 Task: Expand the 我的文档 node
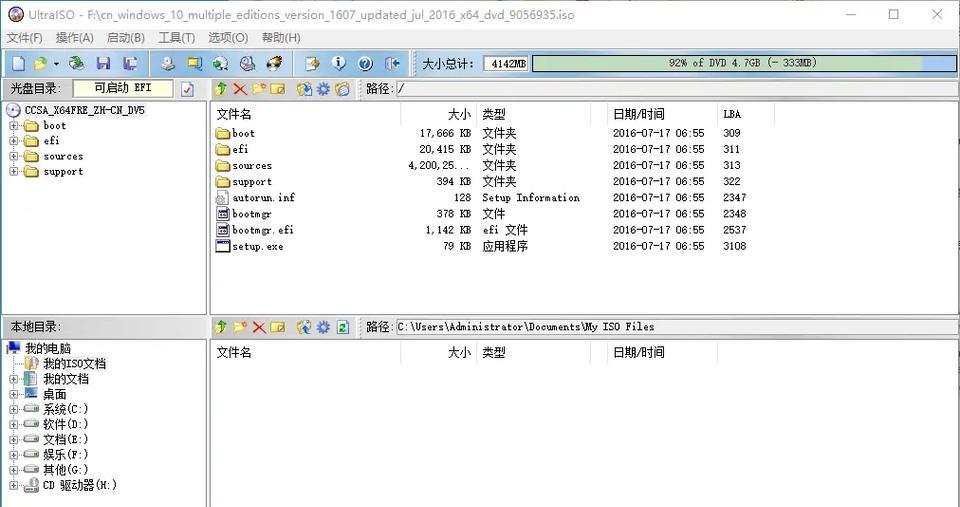(13, 379)
